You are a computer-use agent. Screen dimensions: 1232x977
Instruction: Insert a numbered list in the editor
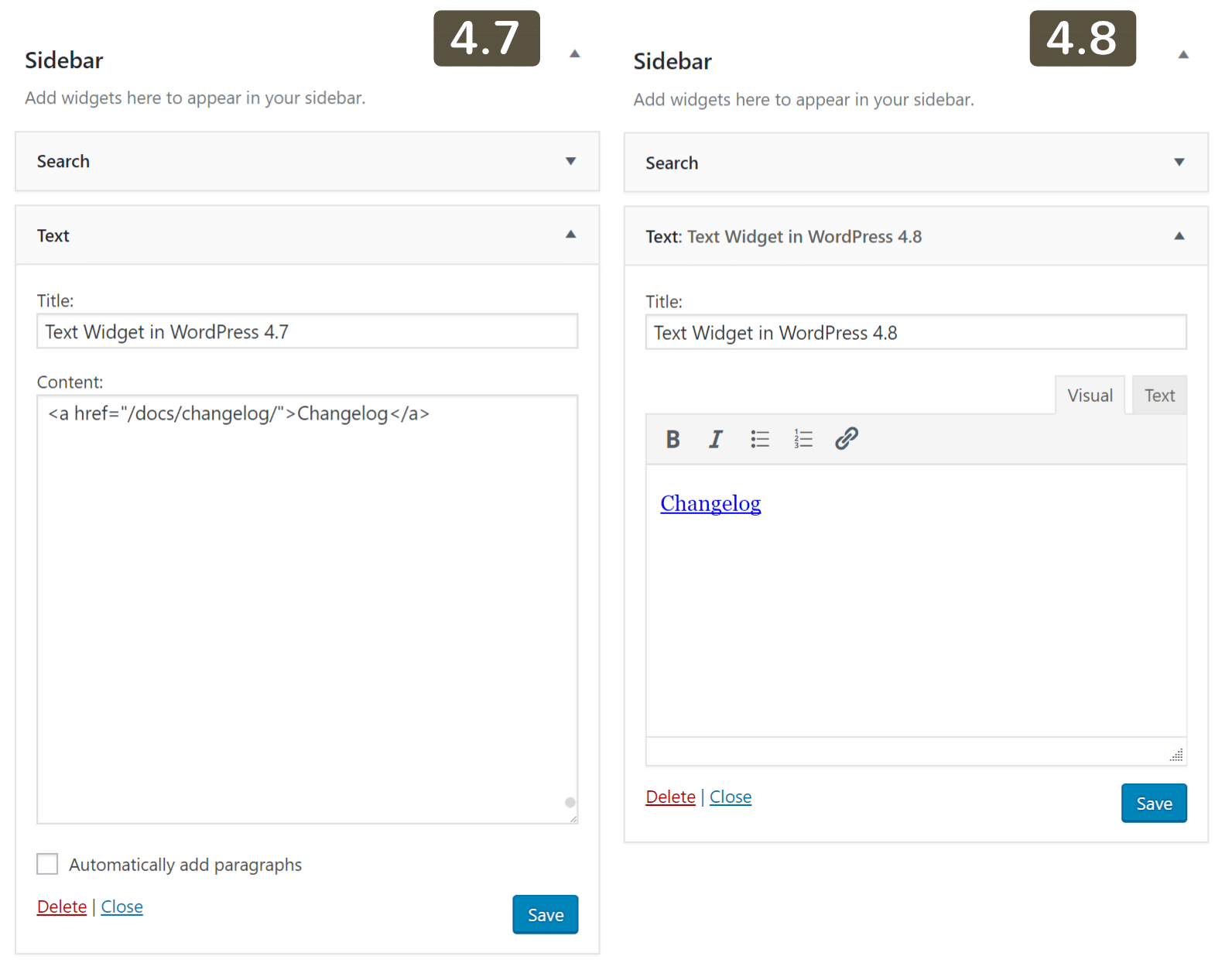coord(803,439)
